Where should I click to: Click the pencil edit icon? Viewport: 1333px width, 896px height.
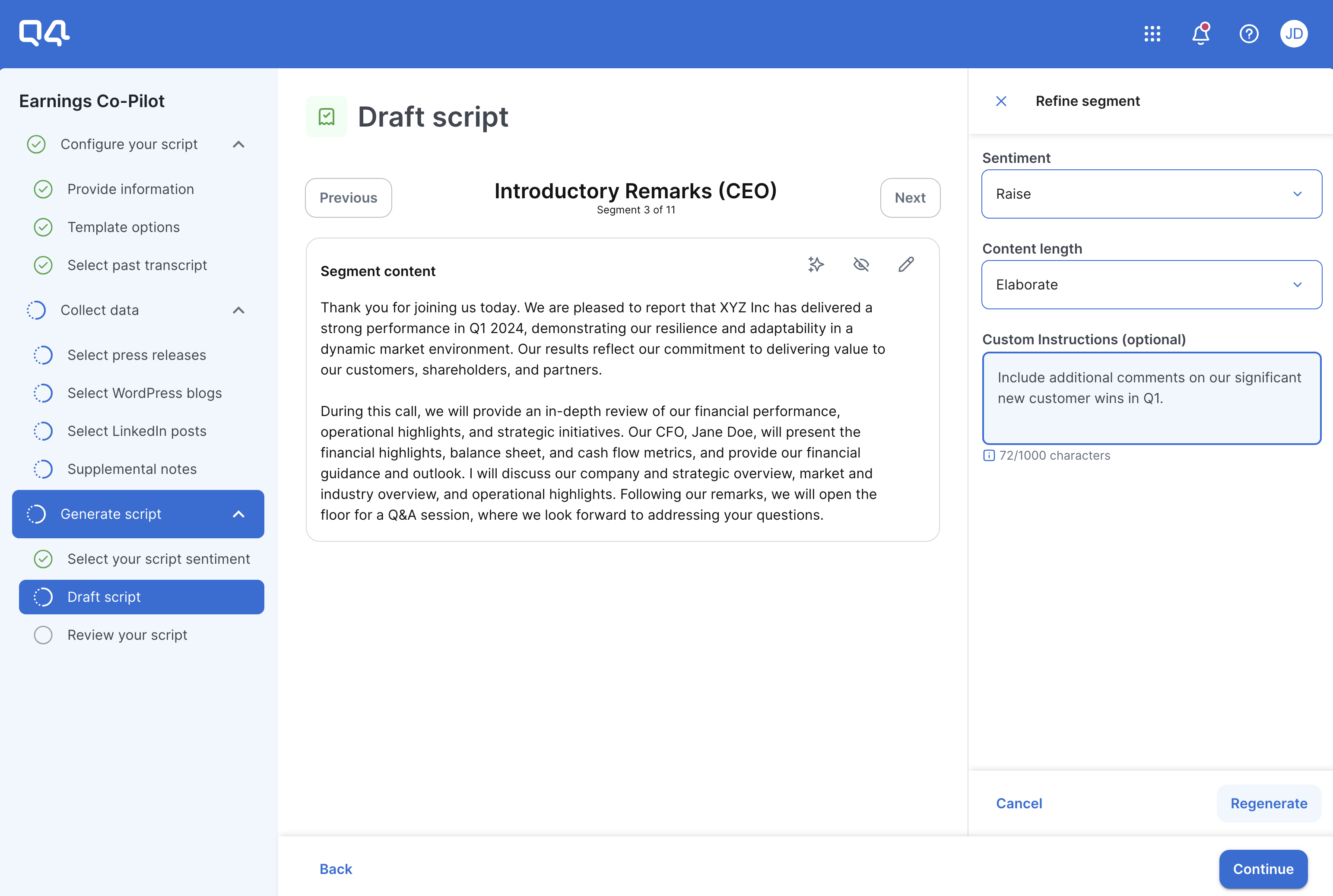906,264
